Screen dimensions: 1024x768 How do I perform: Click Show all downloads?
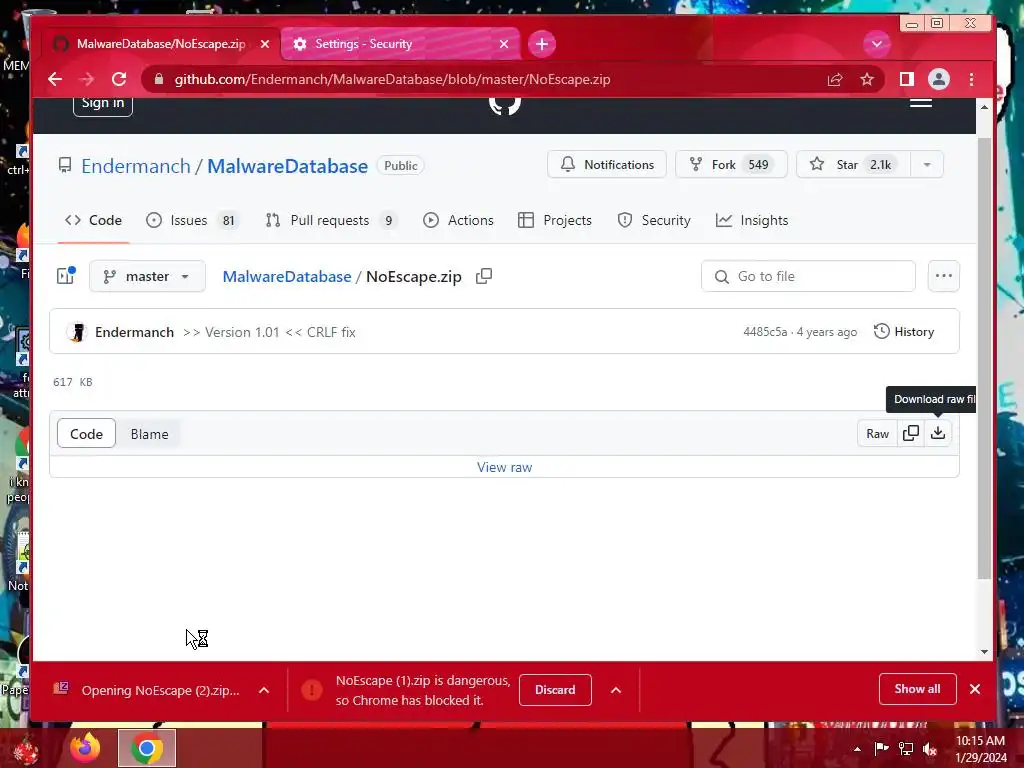tap(917, 689)
